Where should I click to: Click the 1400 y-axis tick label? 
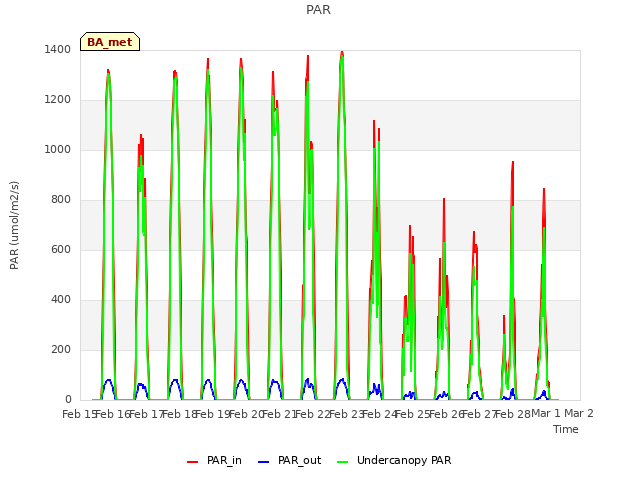click(58, 49)
